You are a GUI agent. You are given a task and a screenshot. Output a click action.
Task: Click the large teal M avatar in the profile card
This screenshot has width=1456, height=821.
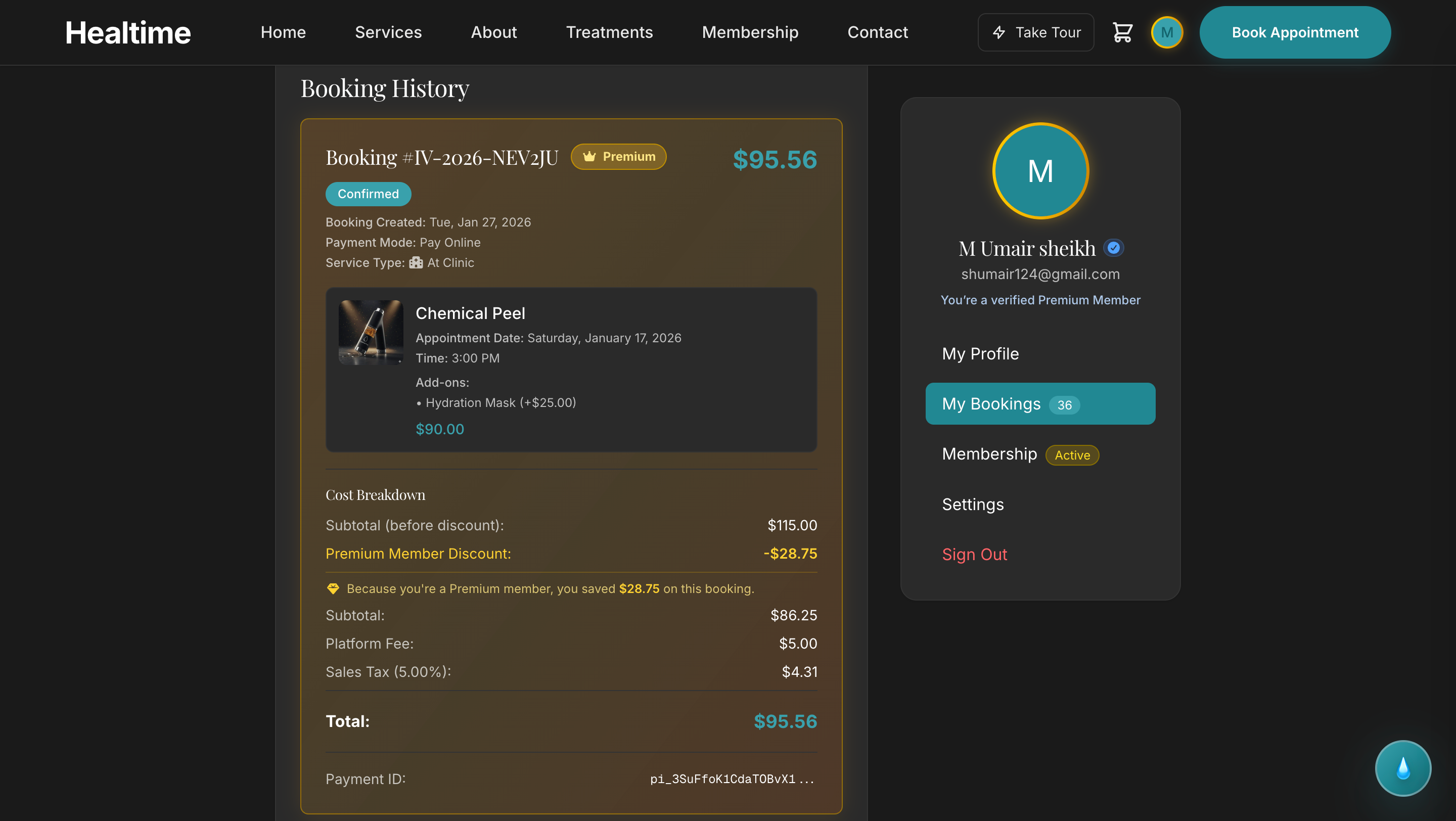click(1040, 171)
